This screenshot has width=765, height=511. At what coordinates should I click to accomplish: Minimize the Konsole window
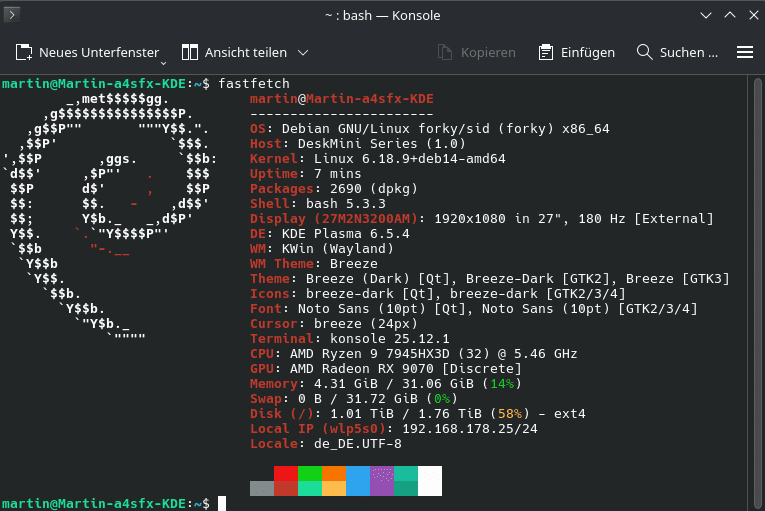705,15
